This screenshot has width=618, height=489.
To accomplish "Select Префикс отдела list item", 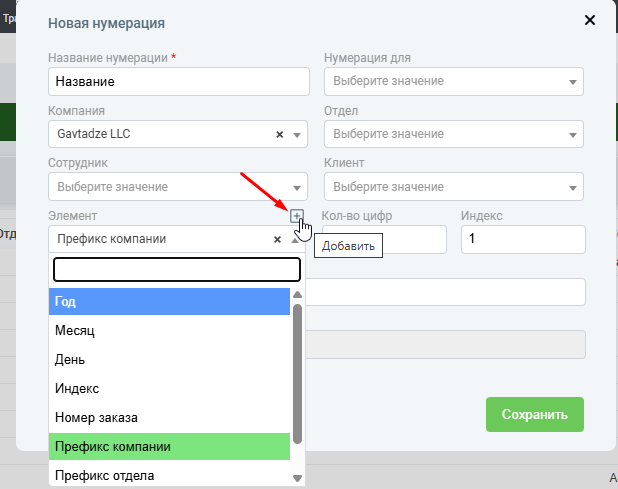I will tap(169, 475).
